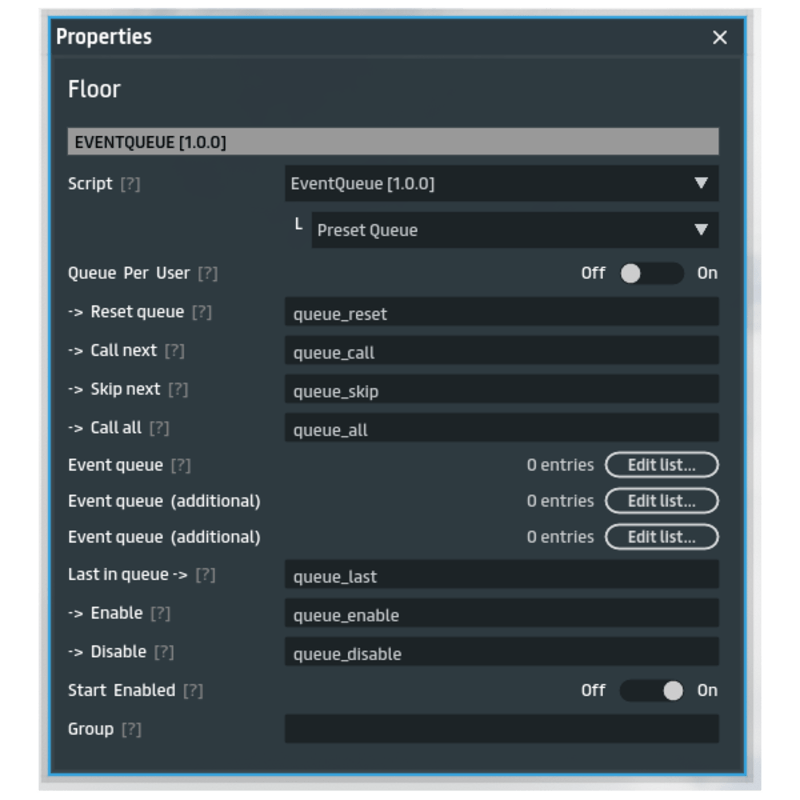Viewport: 800px width, 800px height.
Task: Click the [?] icon next to Skip next
Action: pos(178,389)
